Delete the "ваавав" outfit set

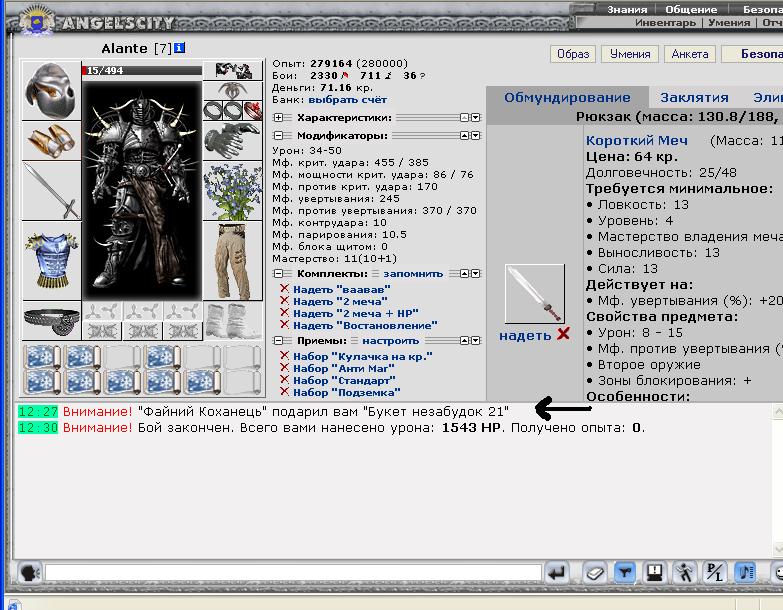(x=284, y=289)
